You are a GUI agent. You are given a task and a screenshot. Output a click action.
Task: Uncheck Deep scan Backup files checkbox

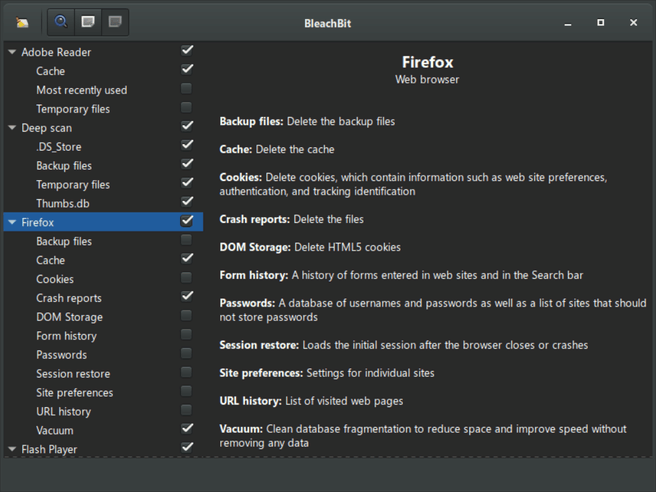(187, 164)
